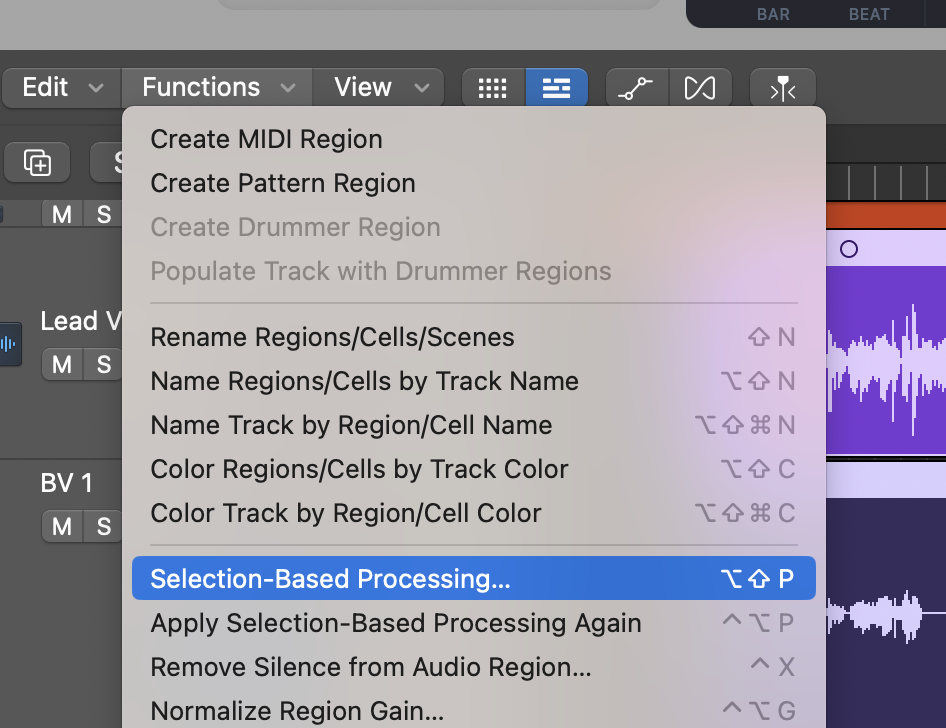This screenshot has width=946, height=728.
Task: Select Create MIDI Region
Action: [266, 139]
